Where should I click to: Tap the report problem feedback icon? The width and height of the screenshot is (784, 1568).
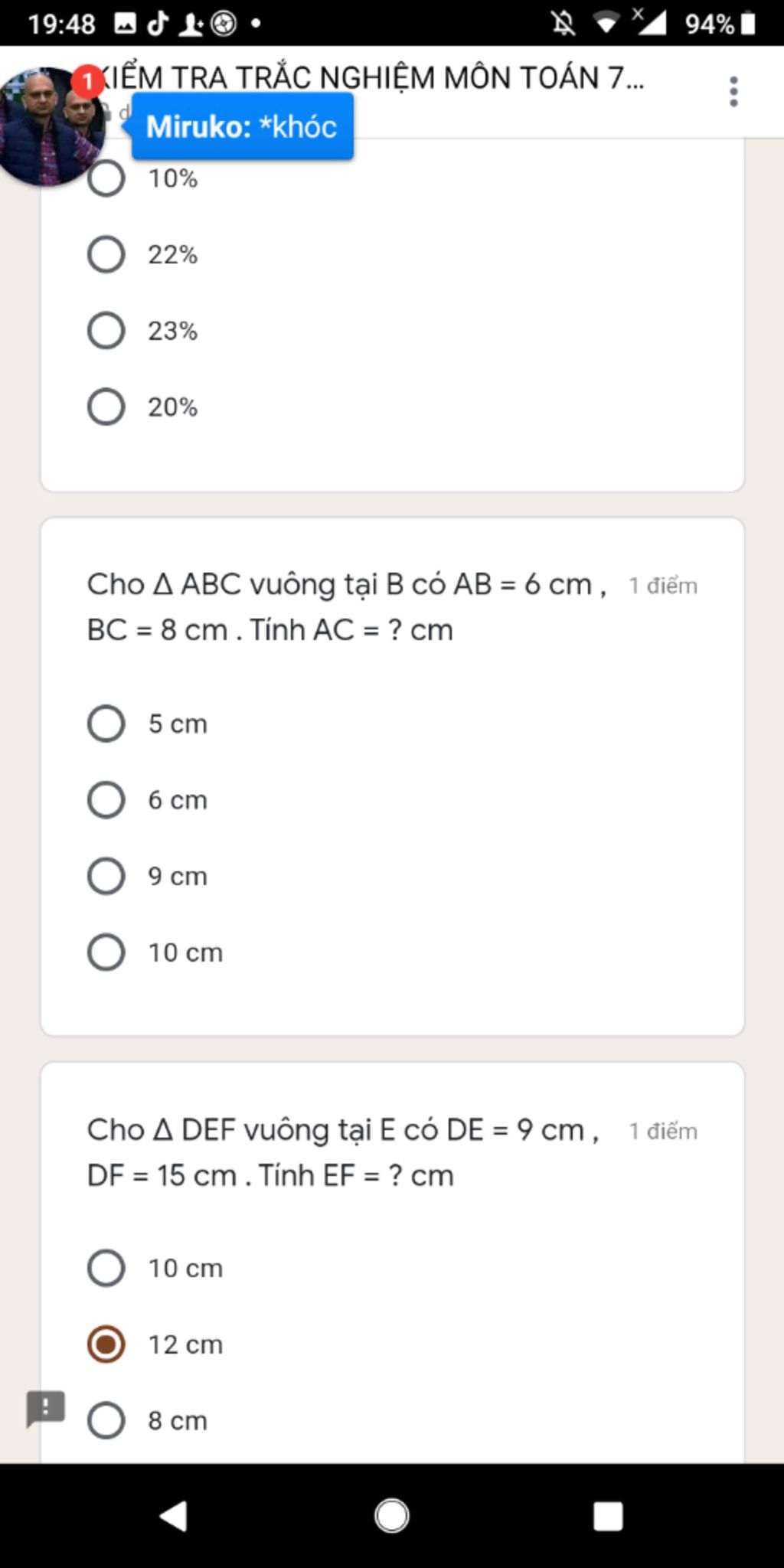pyautogui.click(x=46, y=1409)
